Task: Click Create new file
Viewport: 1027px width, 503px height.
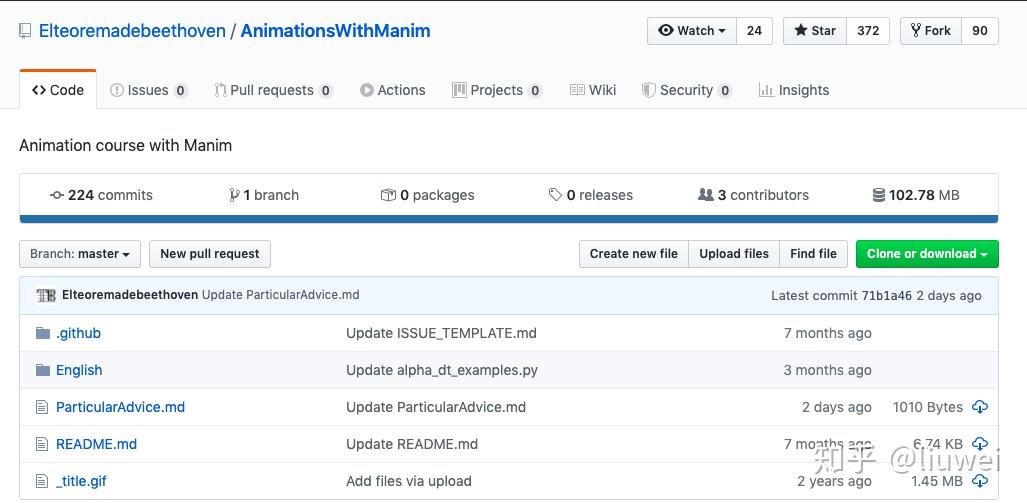Action: tap(633, 254)
